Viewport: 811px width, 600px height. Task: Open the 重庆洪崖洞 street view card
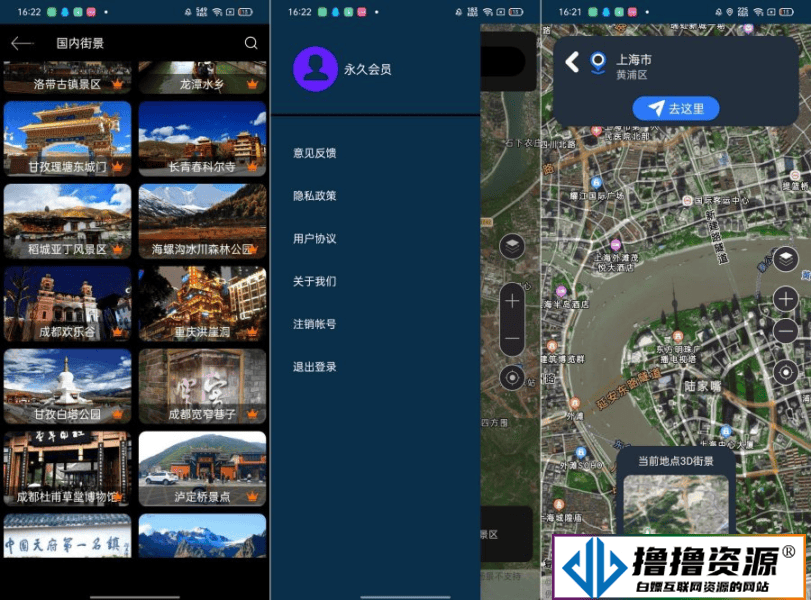pyautogui.click(x=202, y=304)
